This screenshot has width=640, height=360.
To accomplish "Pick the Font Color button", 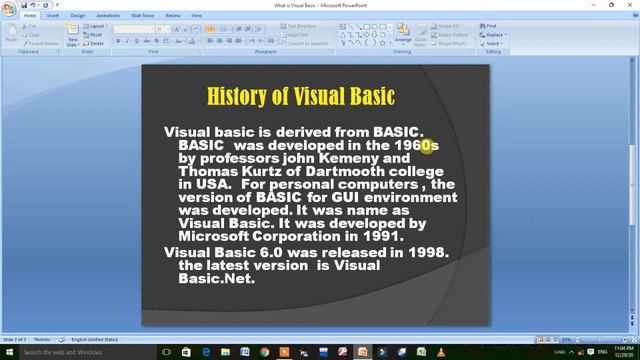I will [x=192, y=41].
